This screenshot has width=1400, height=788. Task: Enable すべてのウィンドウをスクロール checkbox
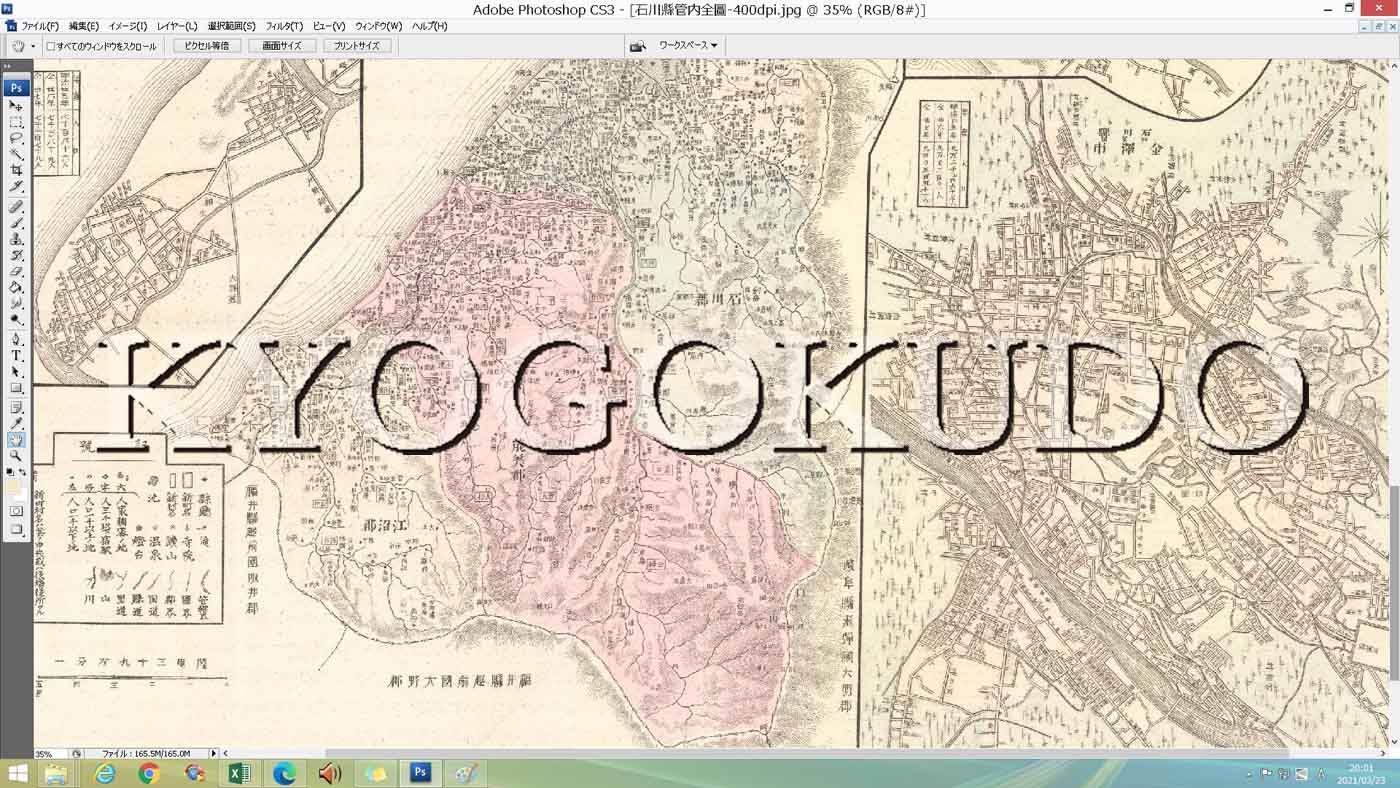(51, 46)
